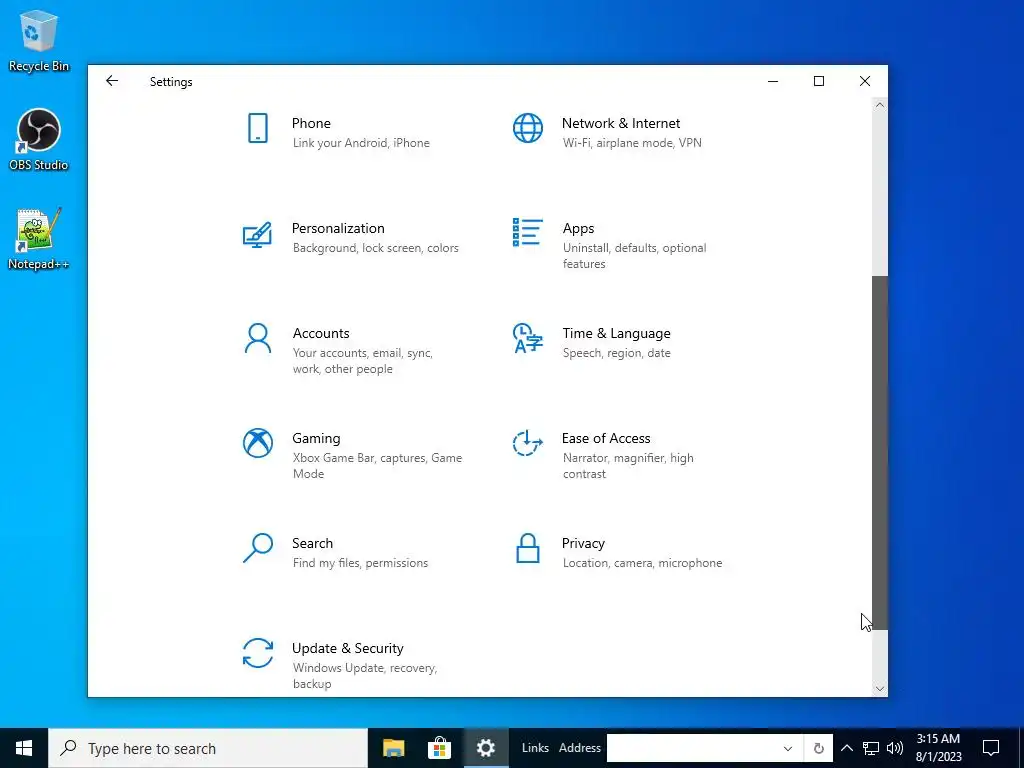This screenshot has width=1024, height=768.
Task: Show hidden system tray icons
Action: (846, 748)
